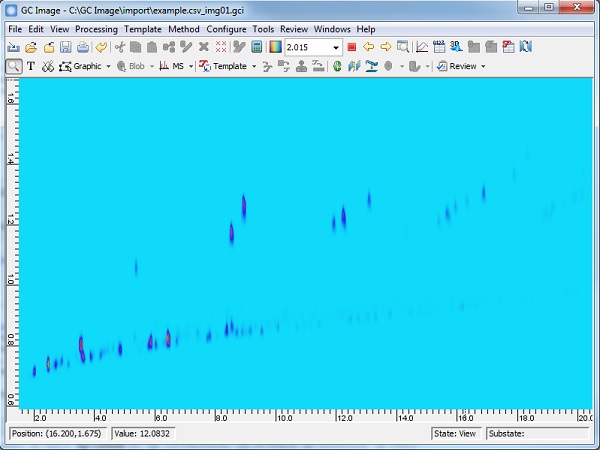Open the 0123 numeric table icon

pyautogui.click(x=439, y=47)
